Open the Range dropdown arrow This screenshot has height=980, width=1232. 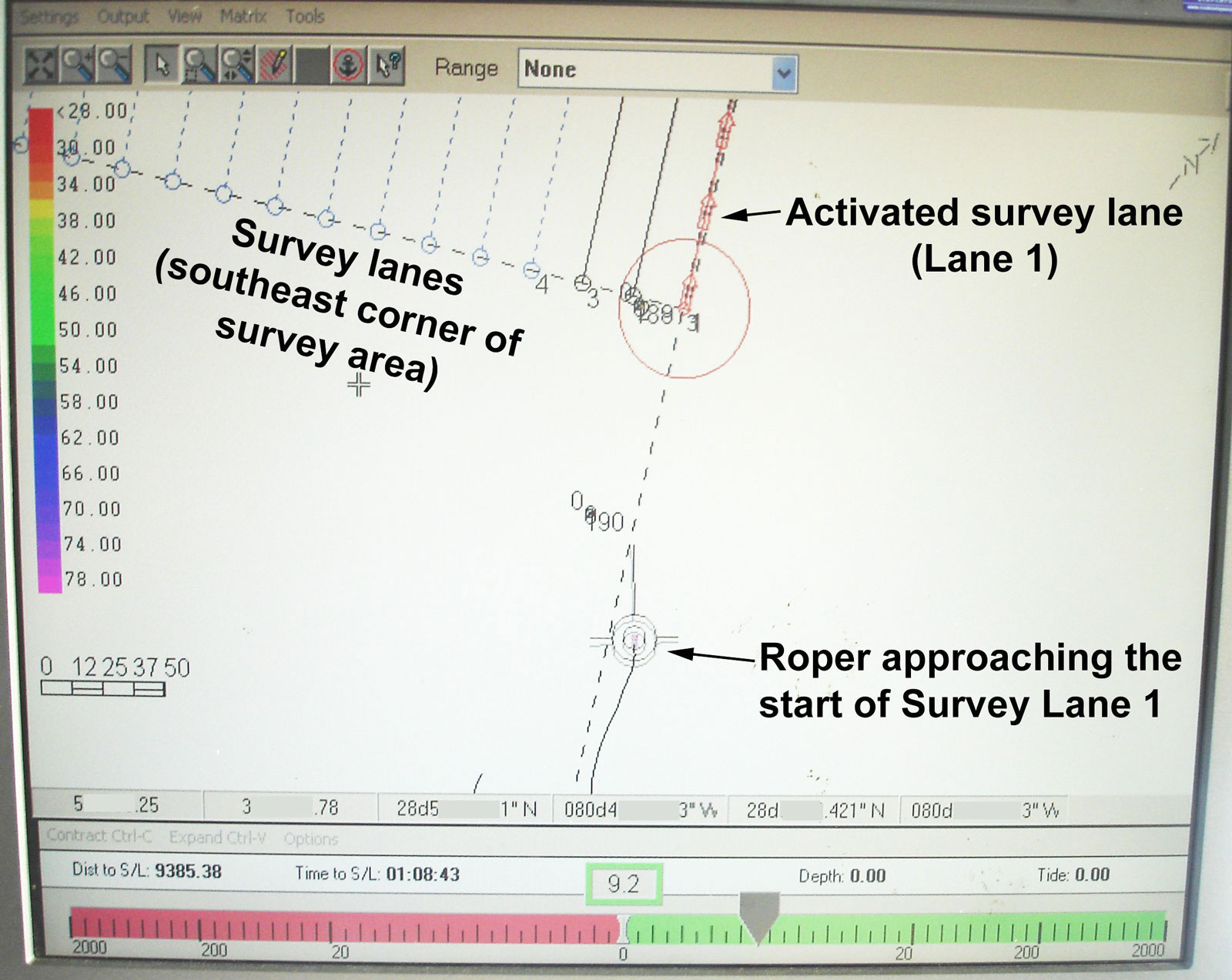pos(784,73)
